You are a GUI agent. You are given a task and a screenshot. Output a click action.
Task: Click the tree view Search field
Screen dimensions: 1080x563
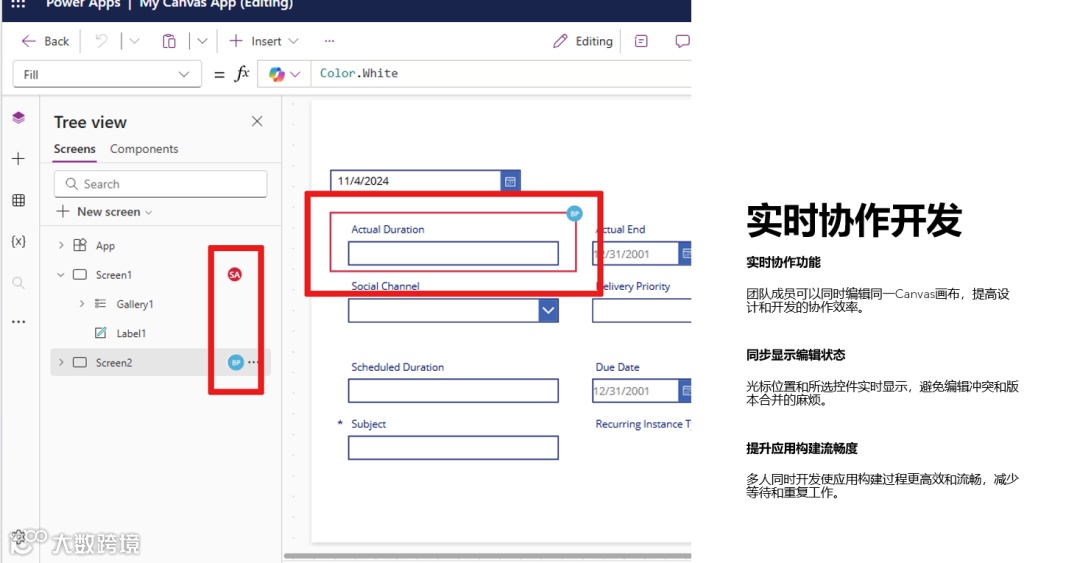[x=160, y=184]
